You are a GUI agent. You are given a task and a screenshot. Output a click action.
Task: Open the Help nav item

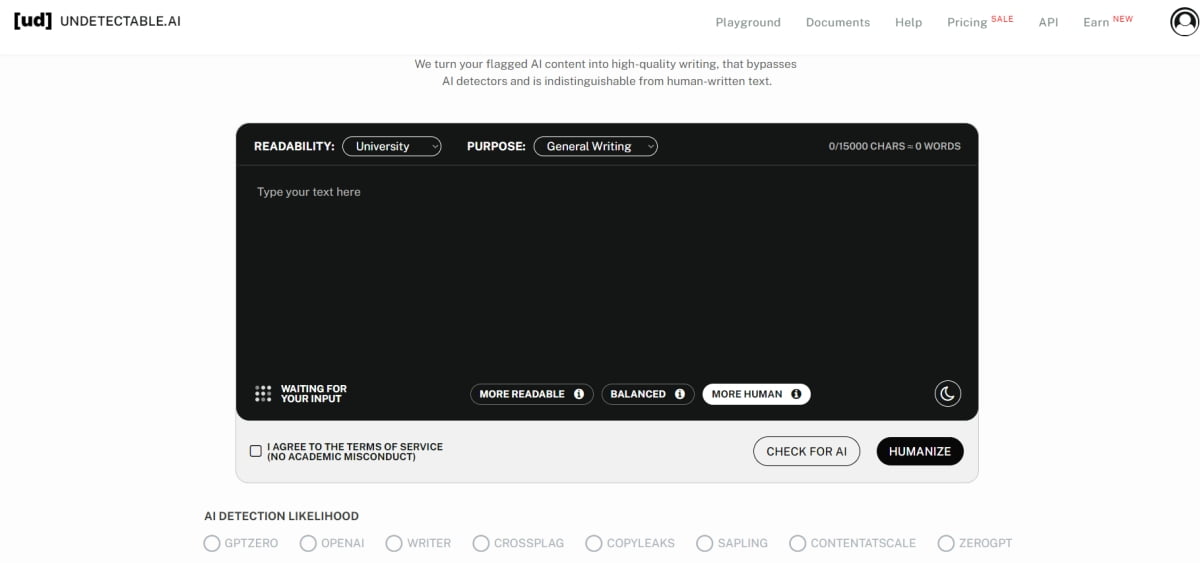pyautogui.click(x=909, y=22)
